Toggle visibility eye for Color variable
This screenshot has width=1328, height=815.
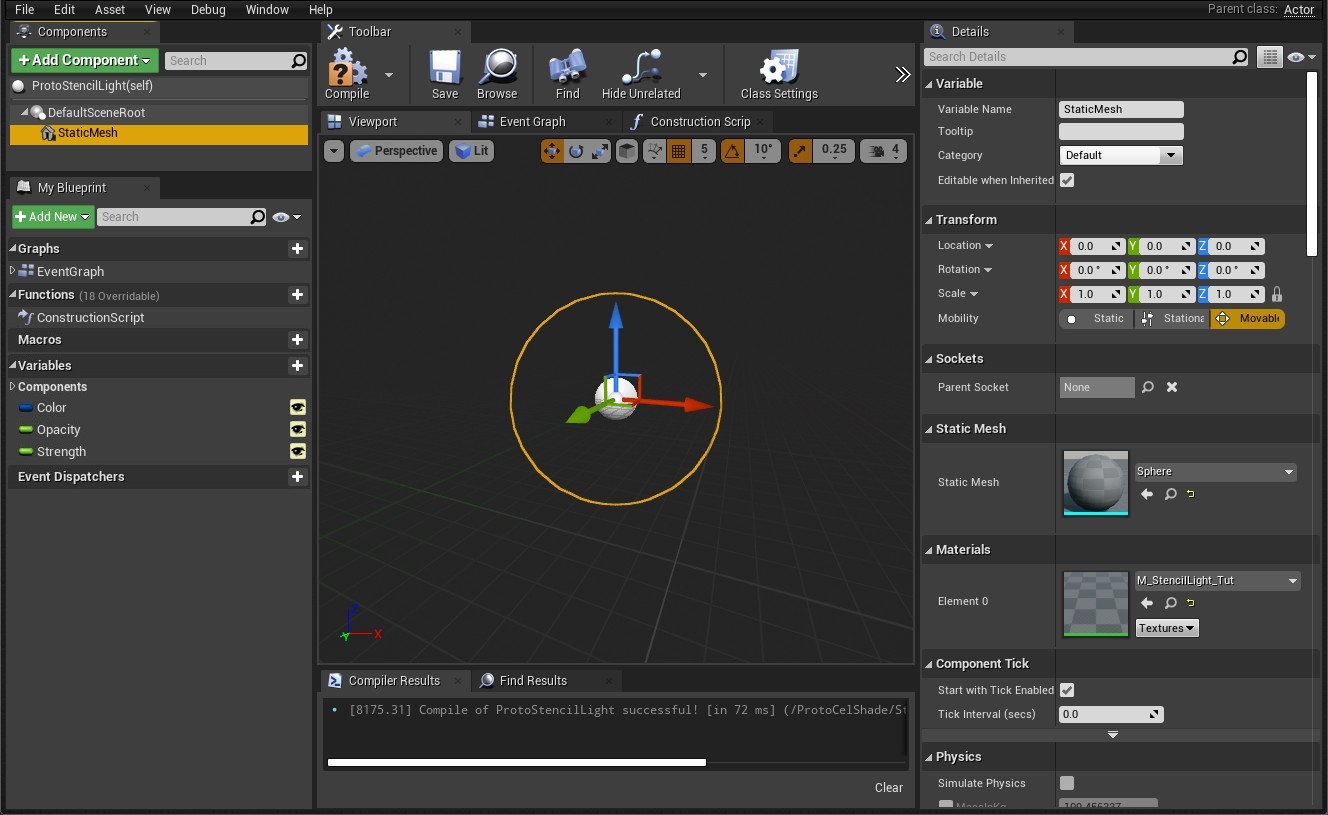coord(297,407)
